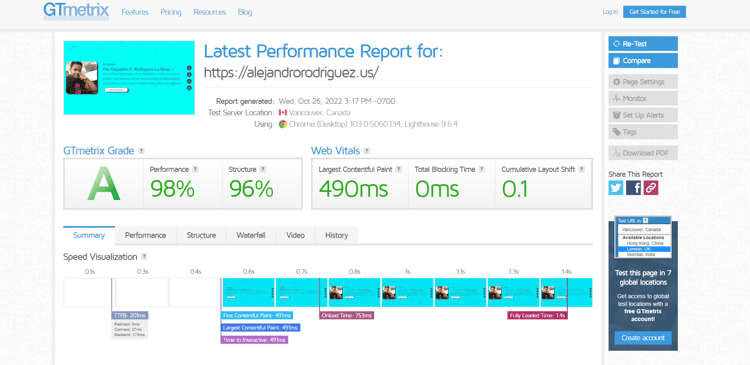Image resolution: width=750 pixels, height=365 pixels.
Task: Click the Tags button
Action: 643,132
